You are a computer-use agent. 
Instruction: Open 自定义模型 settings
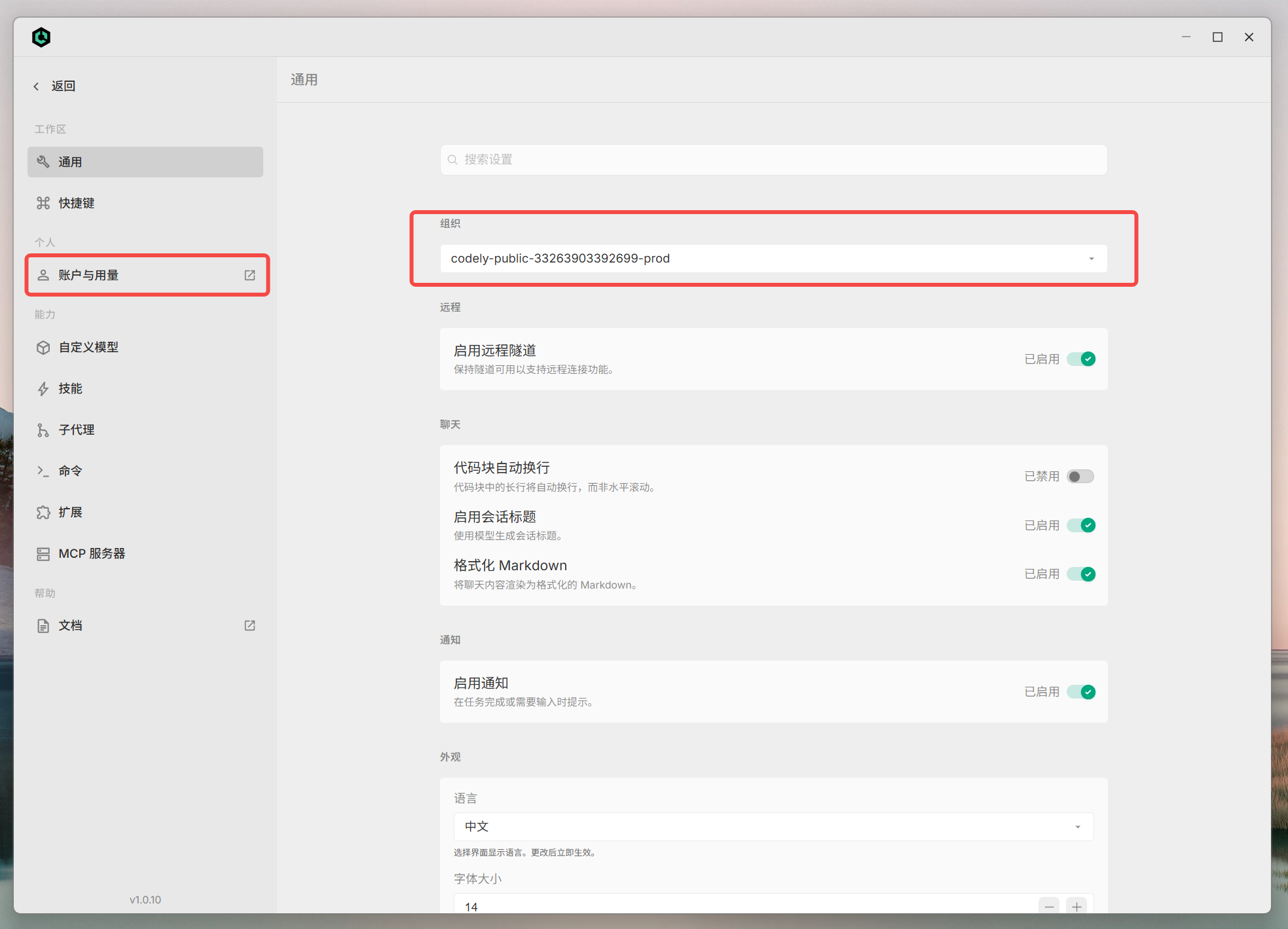pyautogui.click(x=145, y=347)
